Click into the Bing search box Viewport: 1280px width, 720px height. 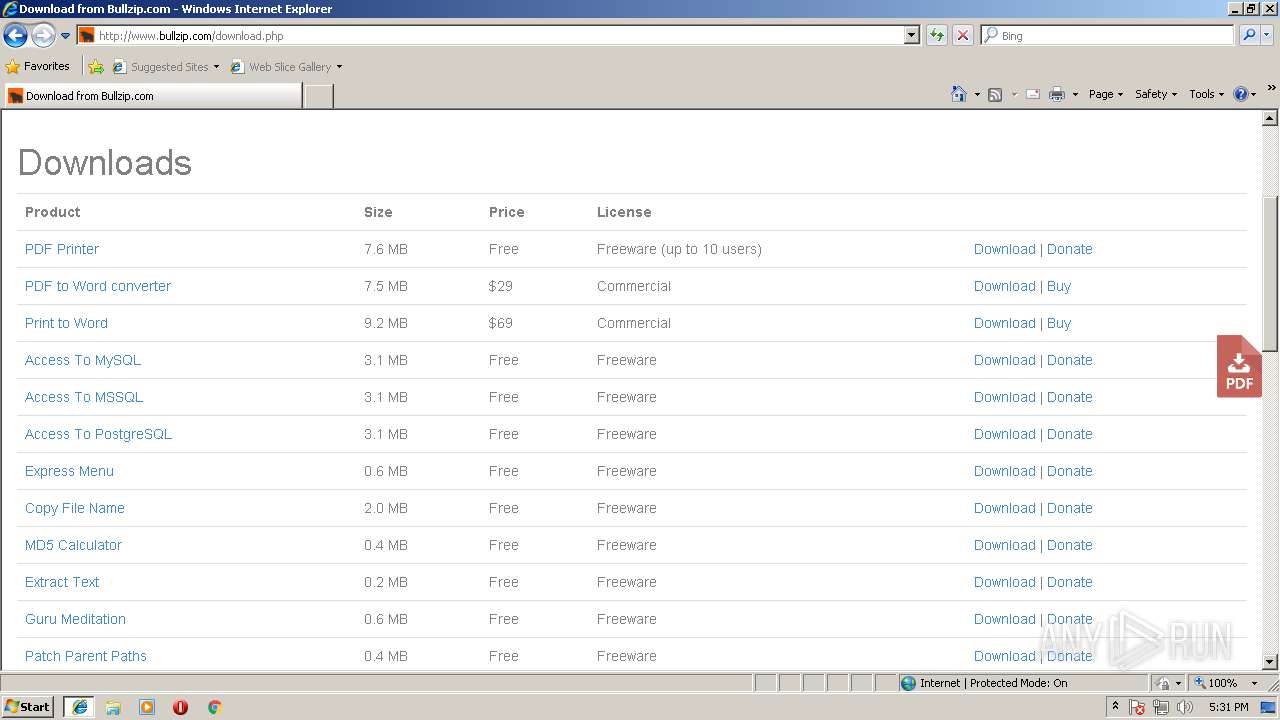tap(1115, 35)
